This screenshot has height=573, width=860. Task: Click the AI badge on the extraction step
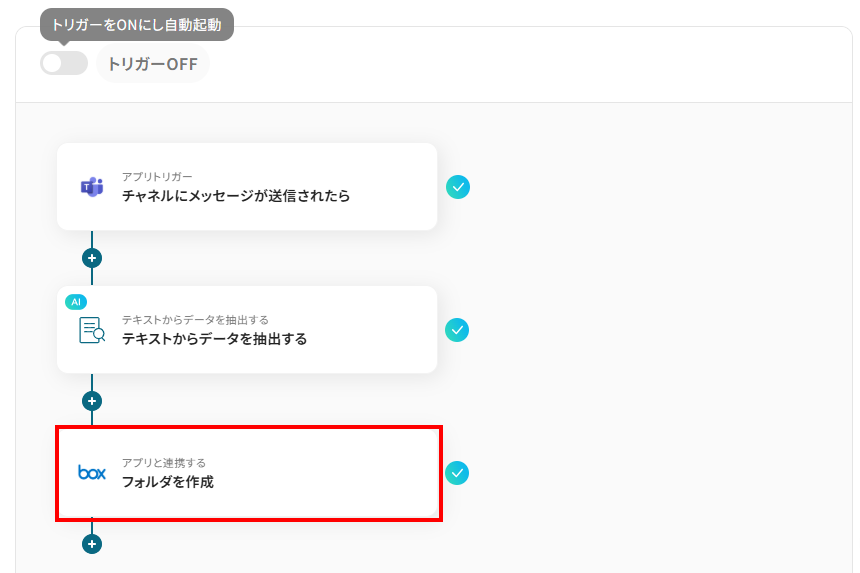tap(76, 301)
